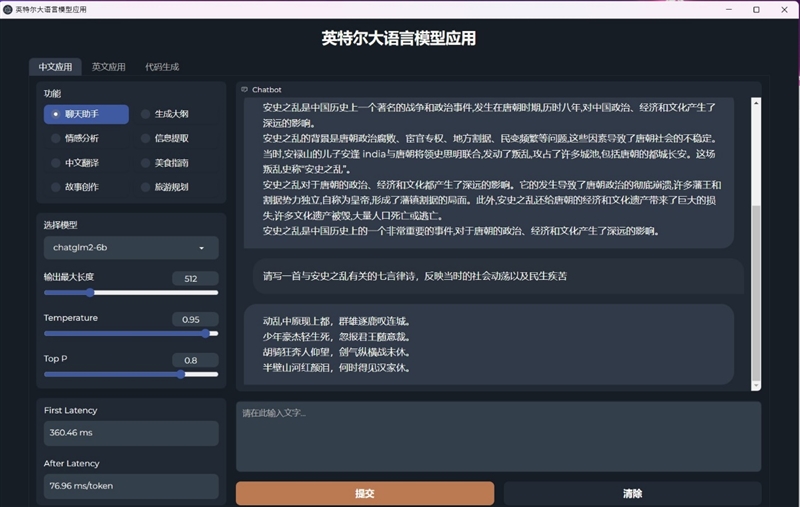
Task: Select the 情感分析 radio button
Action: tap(56, 138)
